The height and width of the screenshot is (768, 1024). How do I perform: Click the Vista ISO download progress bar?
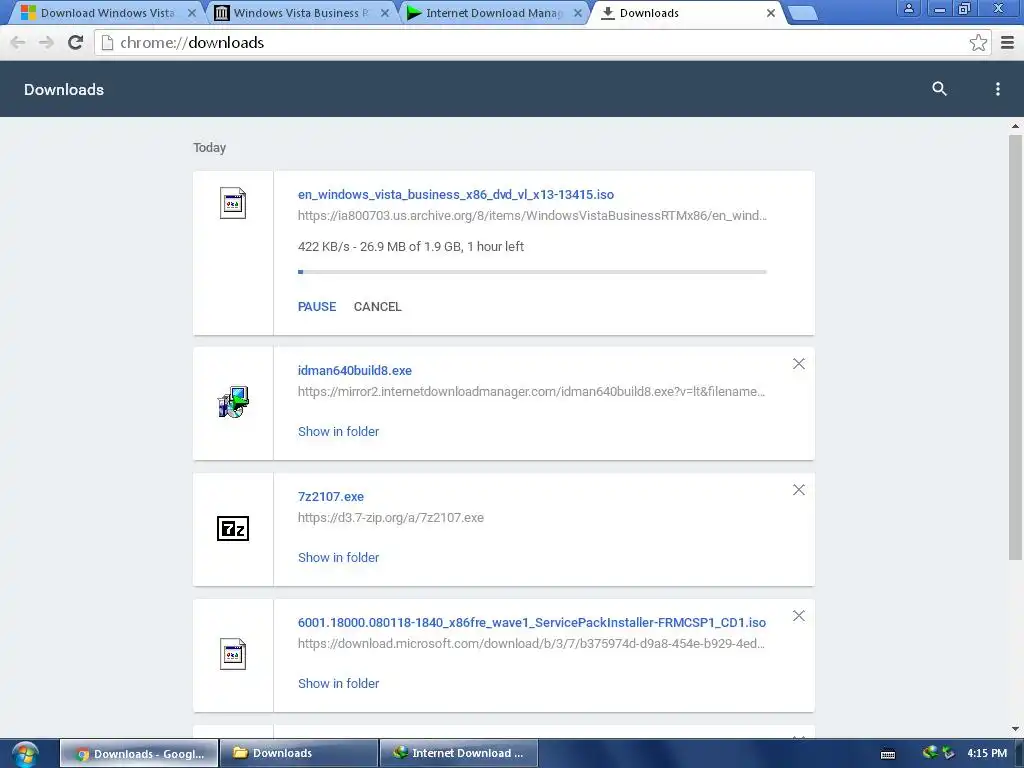click(532, 272)
